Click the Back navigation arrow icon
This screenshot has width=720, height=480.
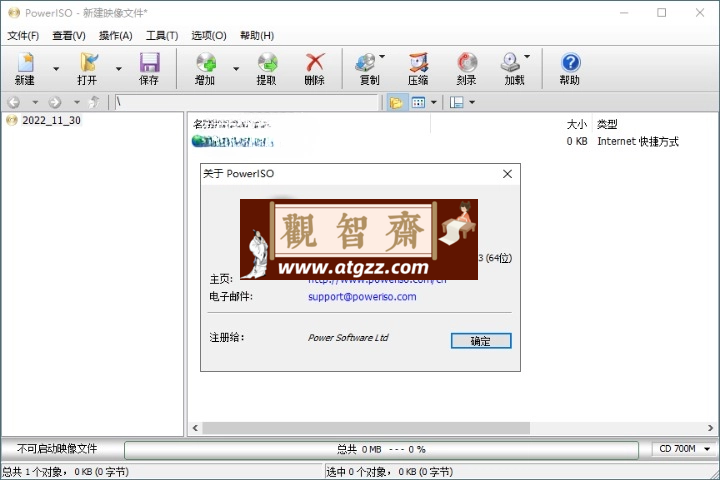14,102
